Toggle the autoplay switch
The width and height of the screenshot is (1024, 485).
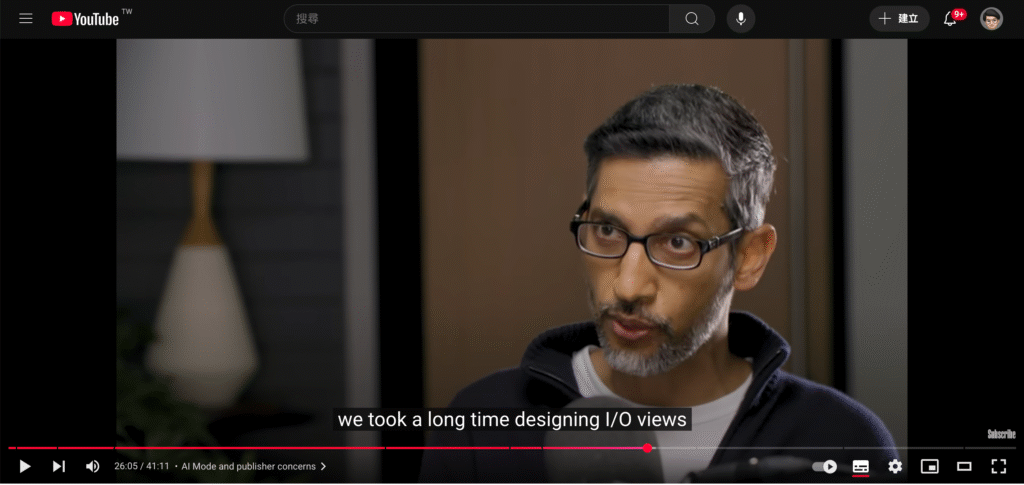click(x=825, y=466)
